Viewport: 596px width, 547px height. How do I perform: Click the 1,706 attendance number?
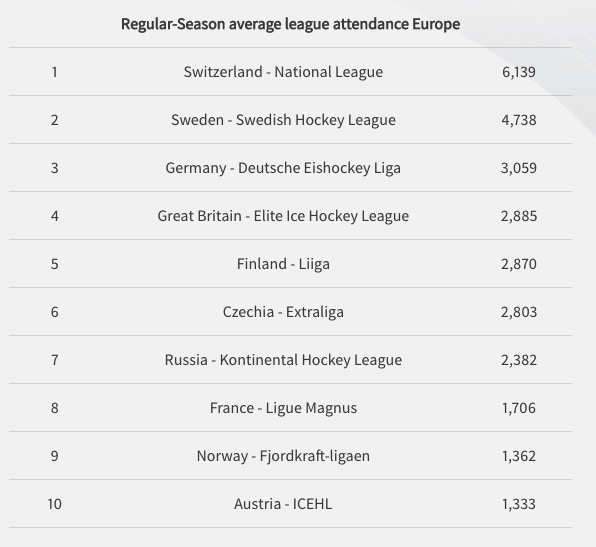point(519,408)
